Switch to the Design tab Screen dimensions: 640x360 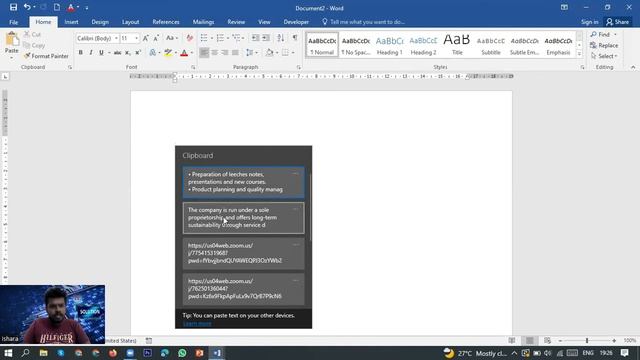click(100, 22)
